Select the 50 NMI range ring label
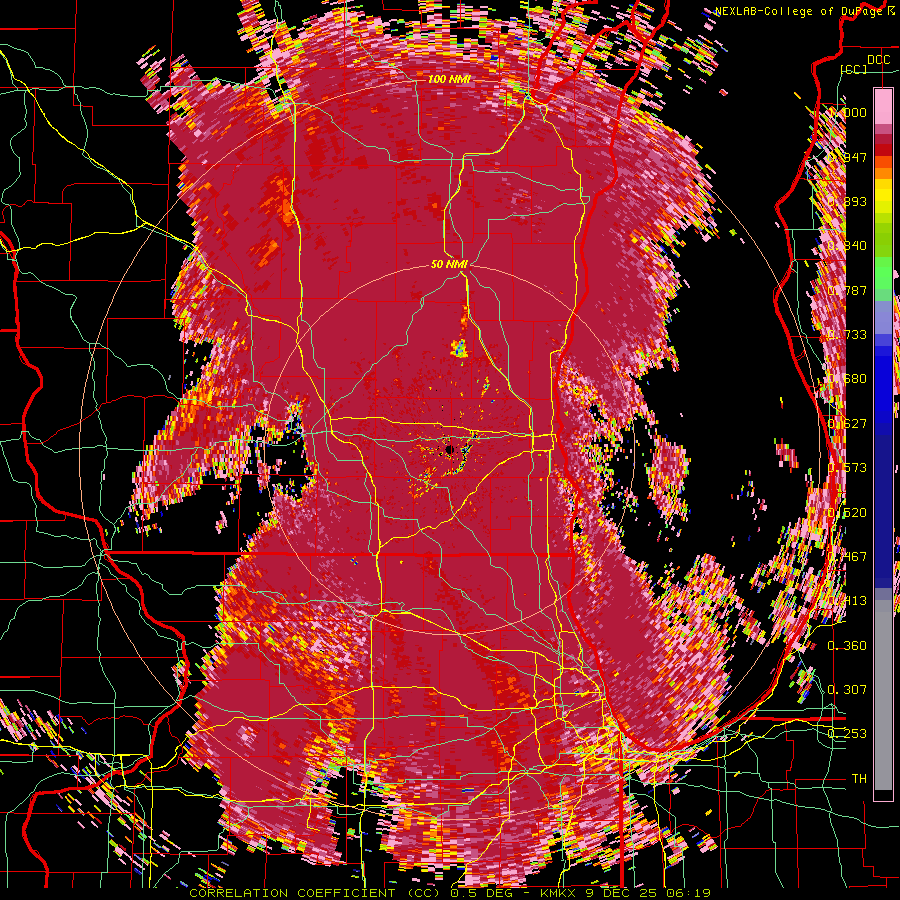The width and height of the screenshot is (900, 900). [x=449, y=264]
